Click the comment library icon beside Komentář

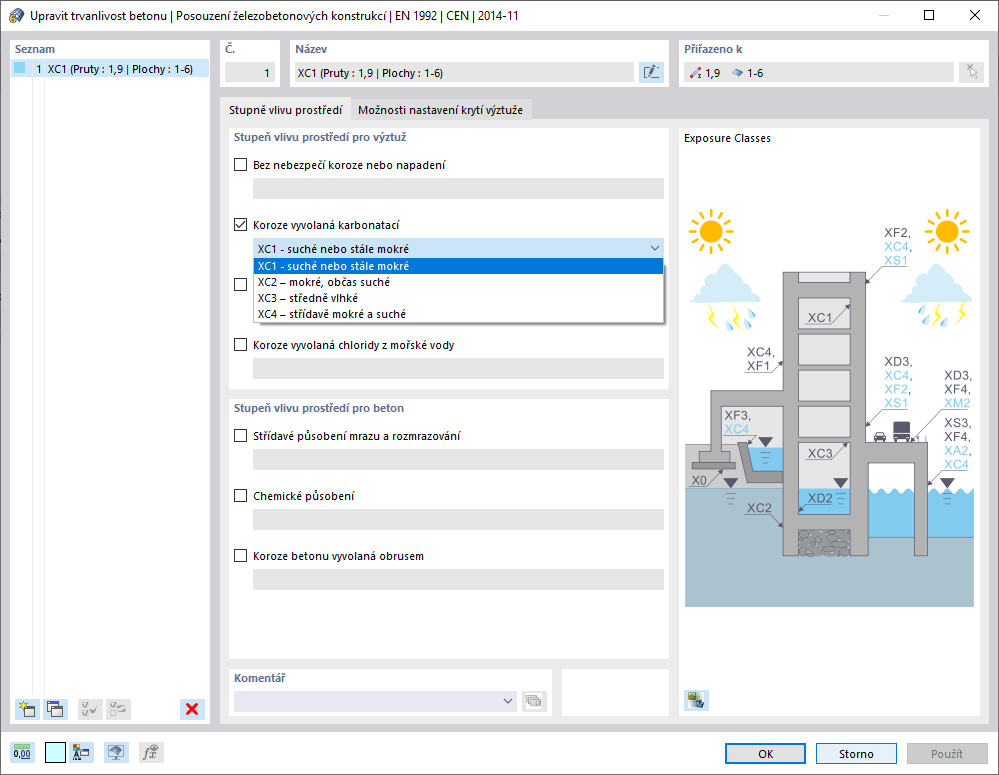(x=534, y=701)
